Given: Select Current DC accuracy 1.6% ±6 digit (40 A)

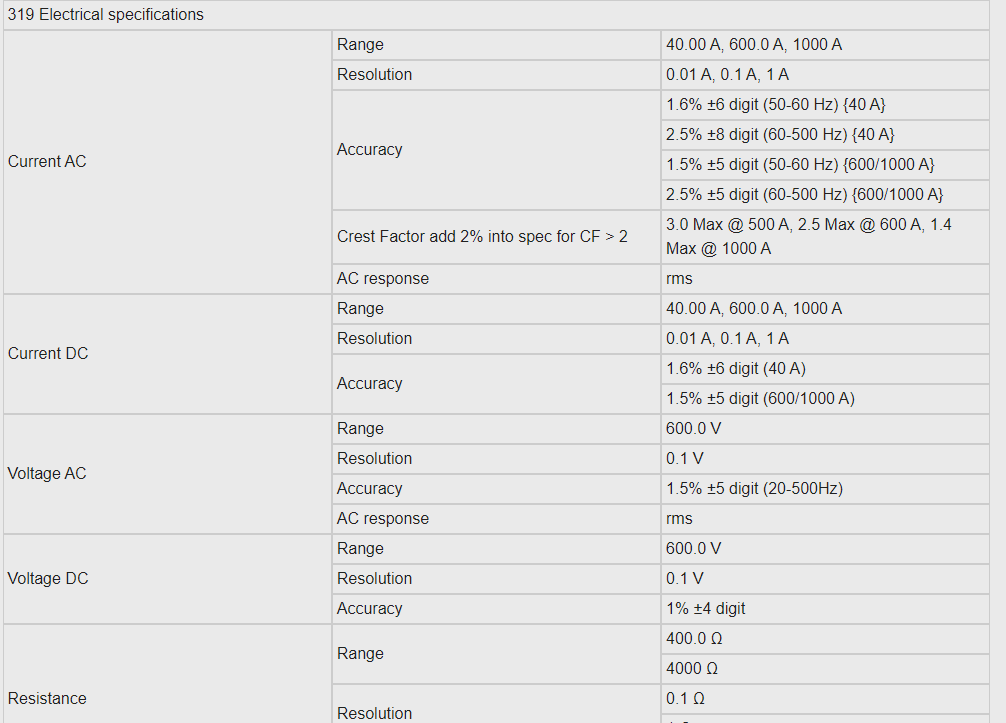Looking at the screenshot, I should (x=825, y=369).
